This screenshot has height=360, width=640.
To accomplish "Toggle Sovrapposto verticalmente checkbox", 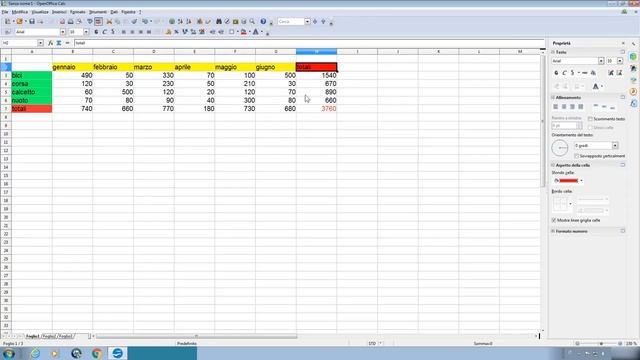I will click(x=576, y=156).
